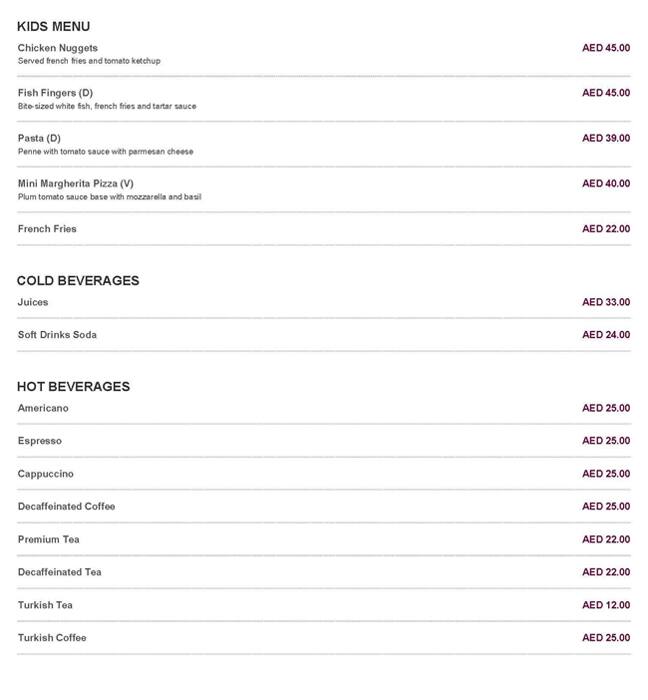This screenshot has width=648, height=700.
Task: Click the Turkish Tea AED 12.00 price
Action: pyautogui.click(x=606, y=605)
